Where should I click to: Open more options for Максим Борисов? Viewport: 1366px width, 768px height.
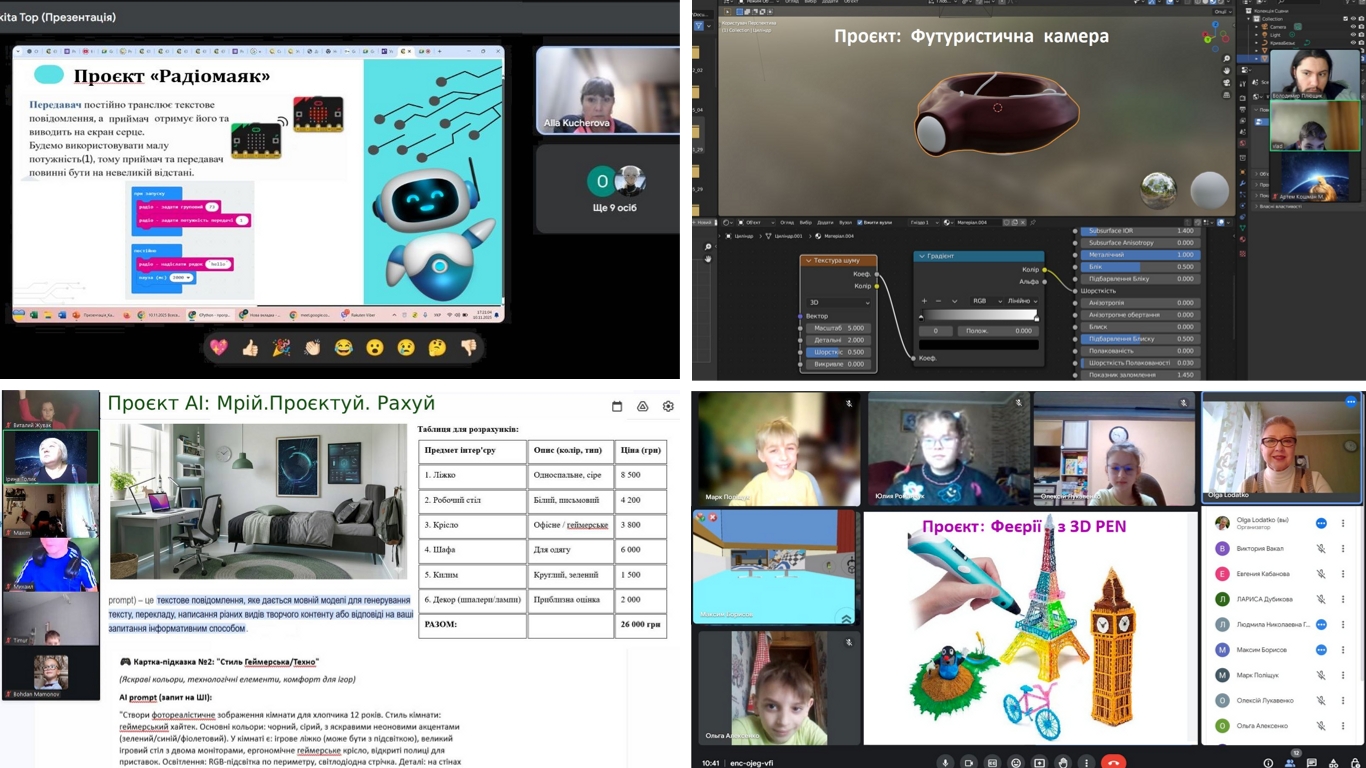click(1343, 650)
